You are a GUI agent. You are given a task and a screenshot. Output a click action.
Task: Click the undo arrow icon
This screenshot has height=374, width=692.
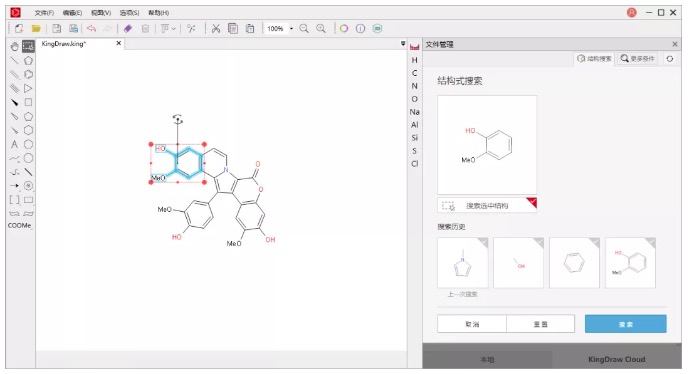coord(91,29)
